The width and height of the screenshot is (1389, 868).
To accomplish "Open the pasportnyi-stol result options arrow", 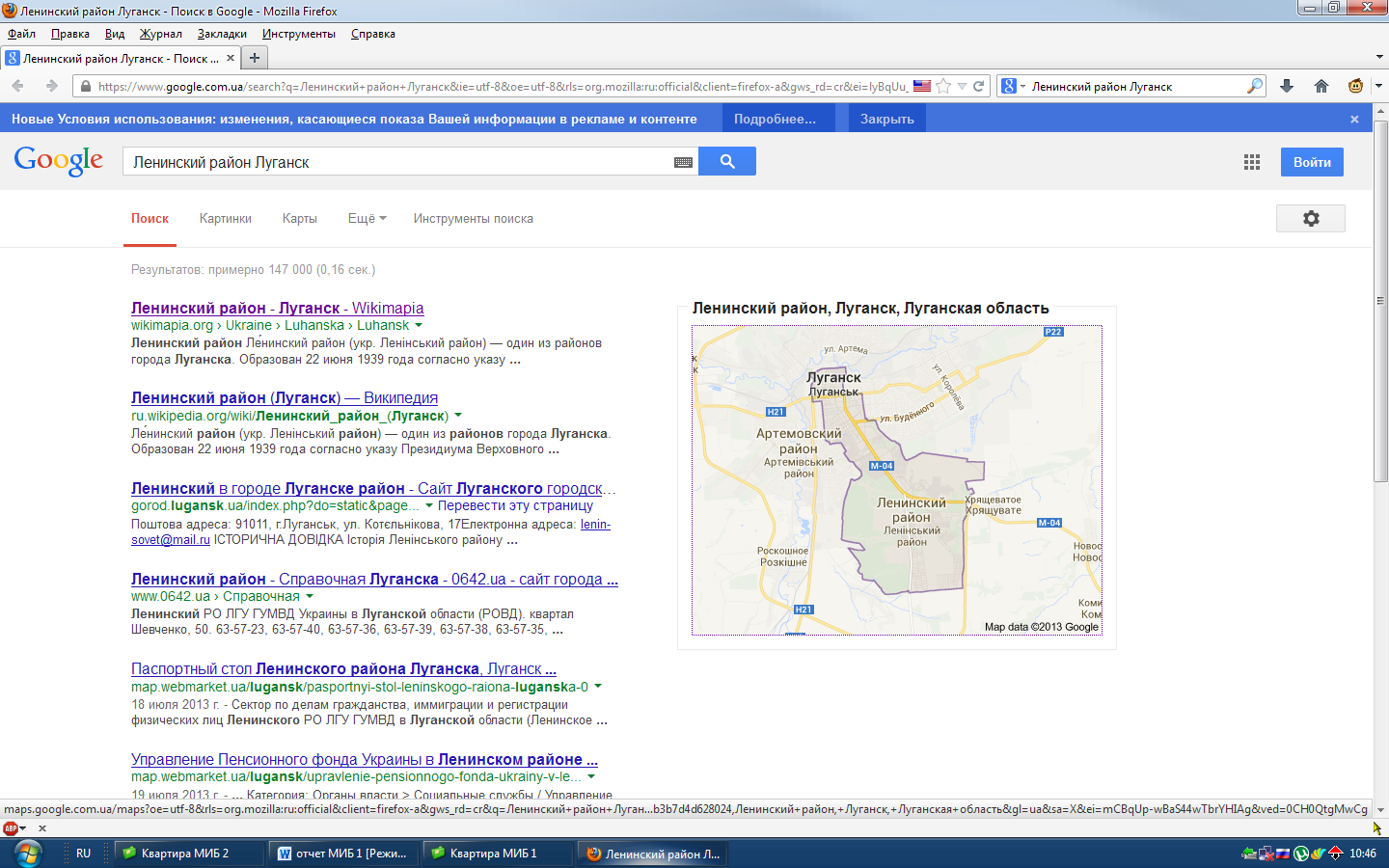I will (598, 687).
